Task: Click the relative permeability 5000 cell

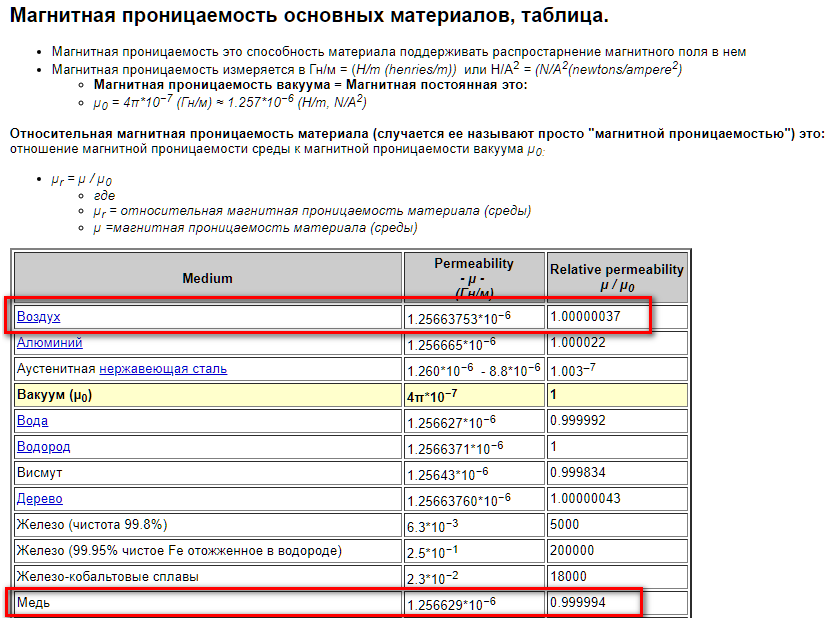Action: [617, 525]
